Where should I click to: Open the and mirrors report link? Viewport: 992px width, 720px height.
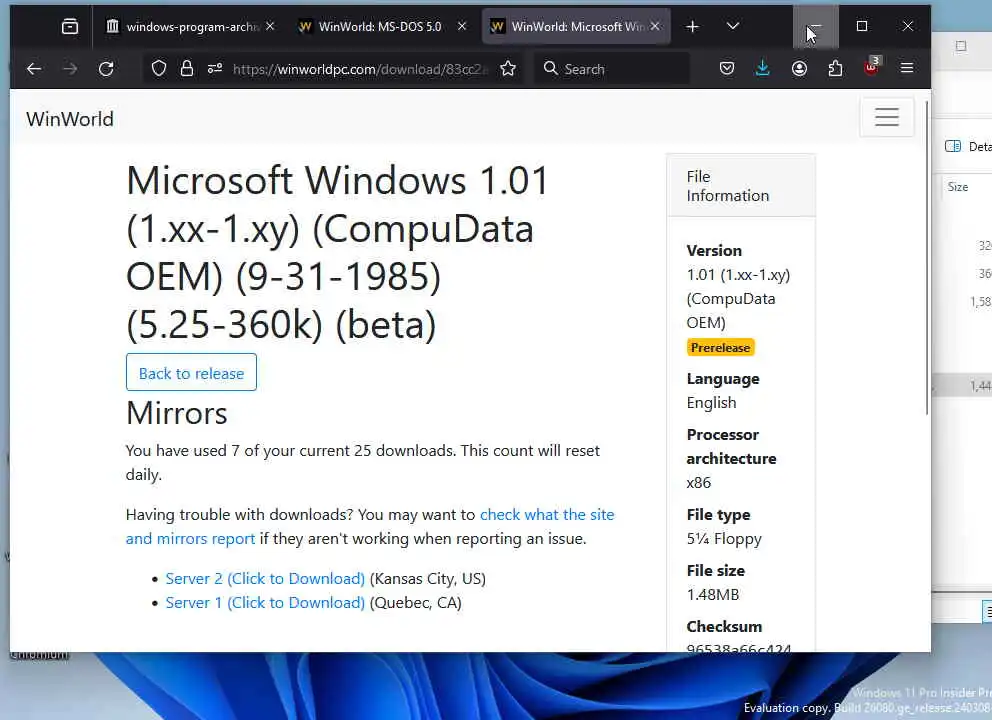pos(190,538)
